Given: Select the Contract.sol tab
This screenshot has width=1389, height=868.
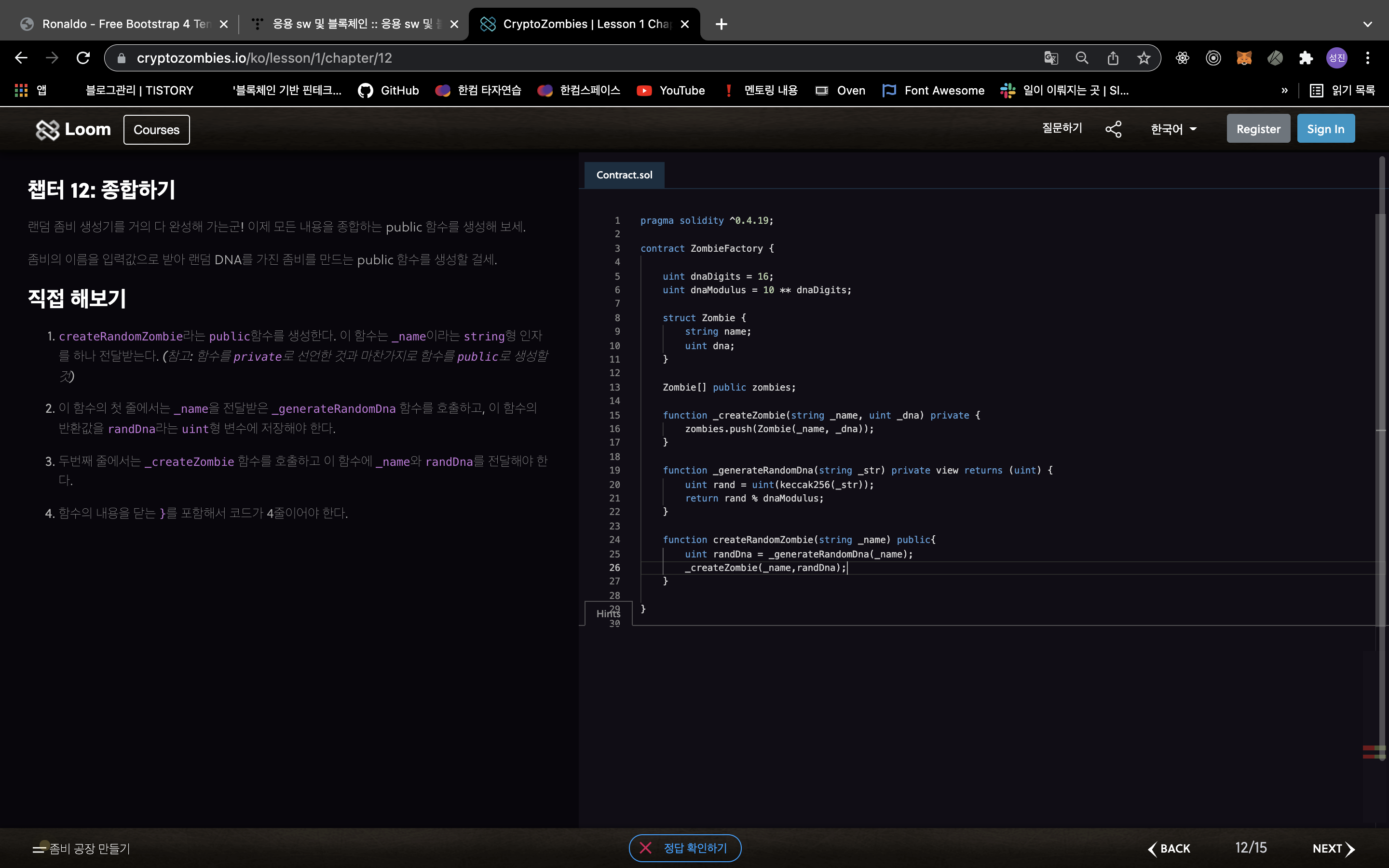Looking at the screenshot, I should [624, 175].
